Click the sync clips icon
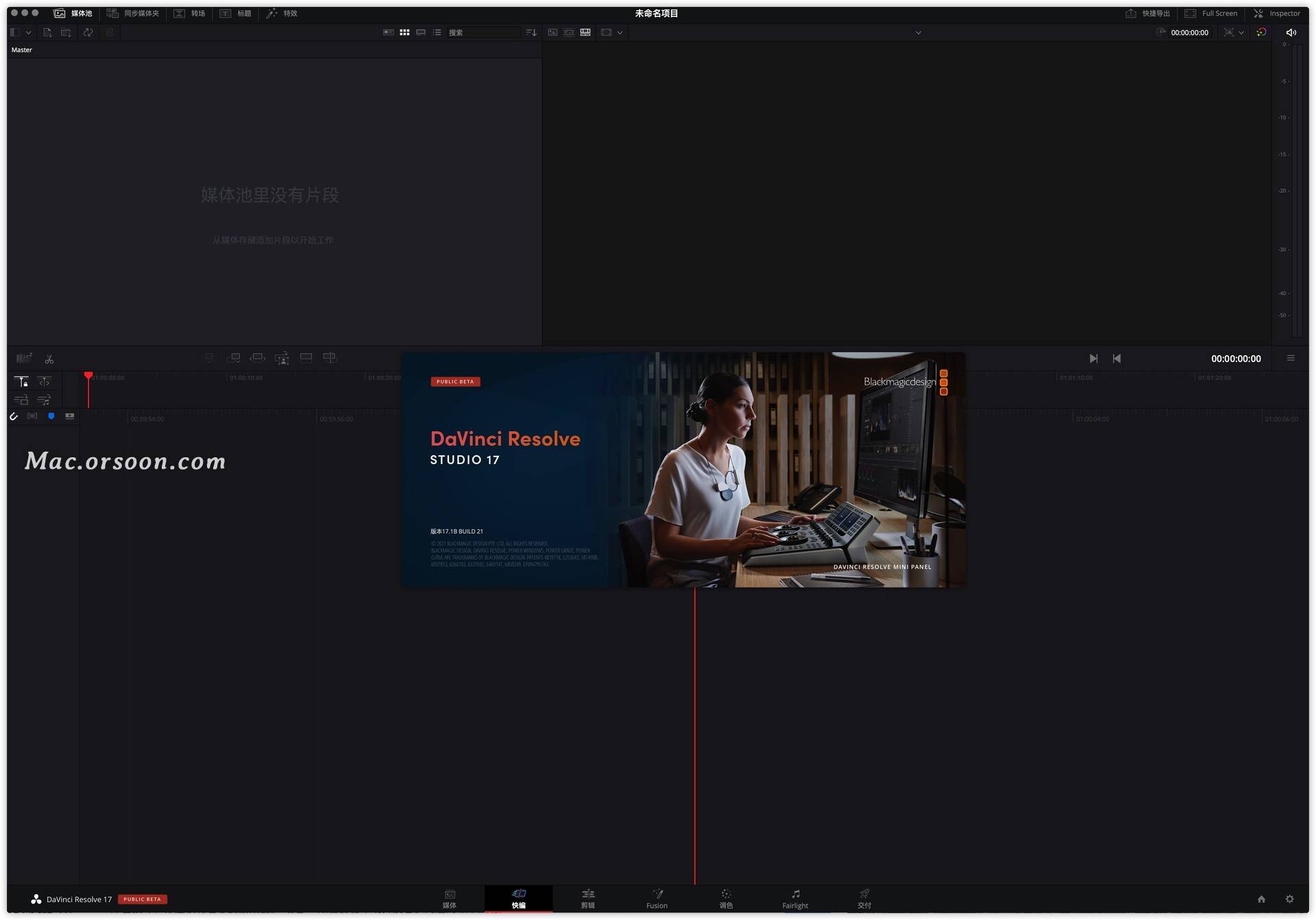1316x920 pixels. tap(88, 32)
